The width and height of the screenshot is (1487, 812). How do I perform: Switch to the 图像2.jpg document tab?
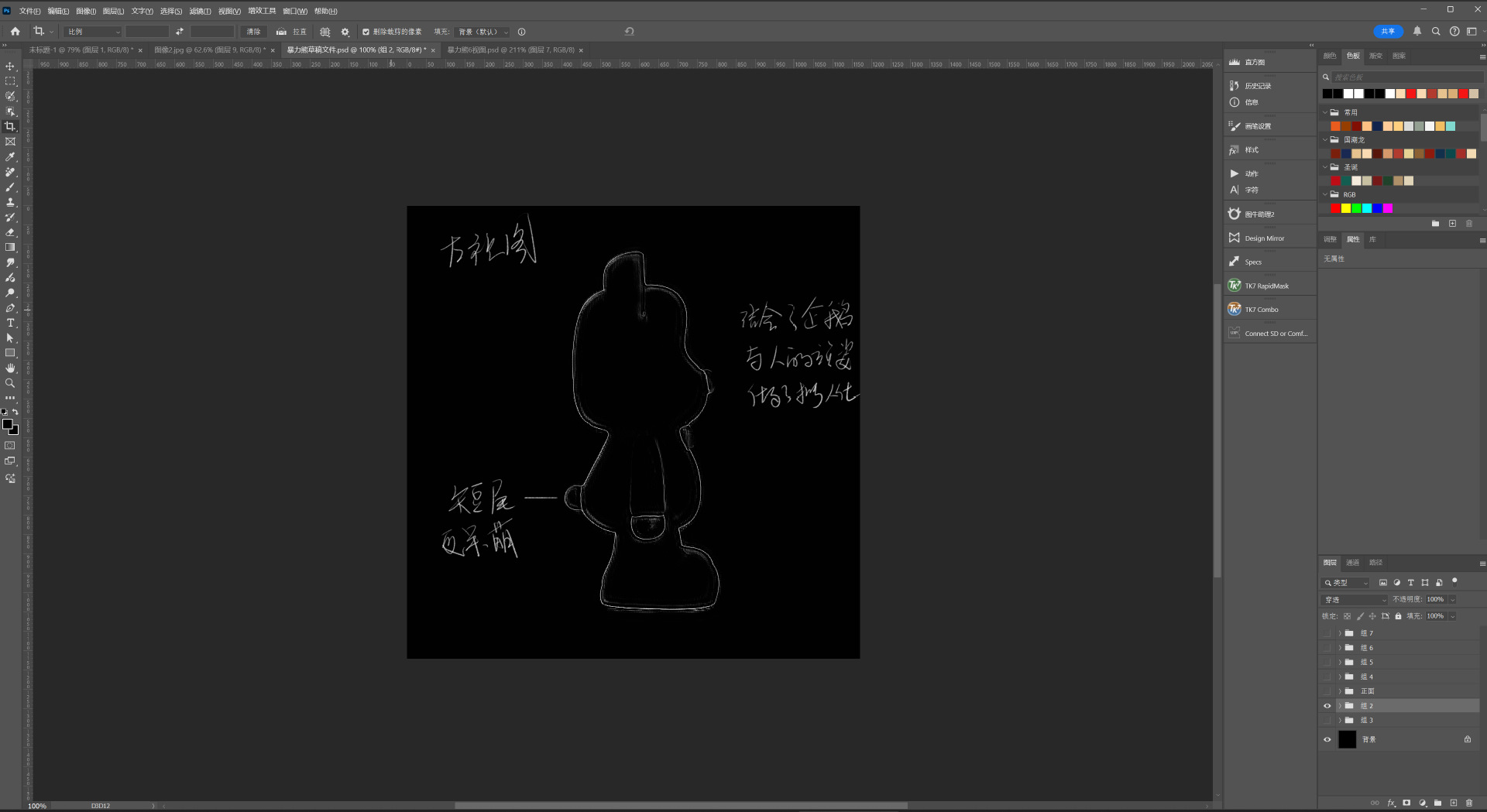209,50
